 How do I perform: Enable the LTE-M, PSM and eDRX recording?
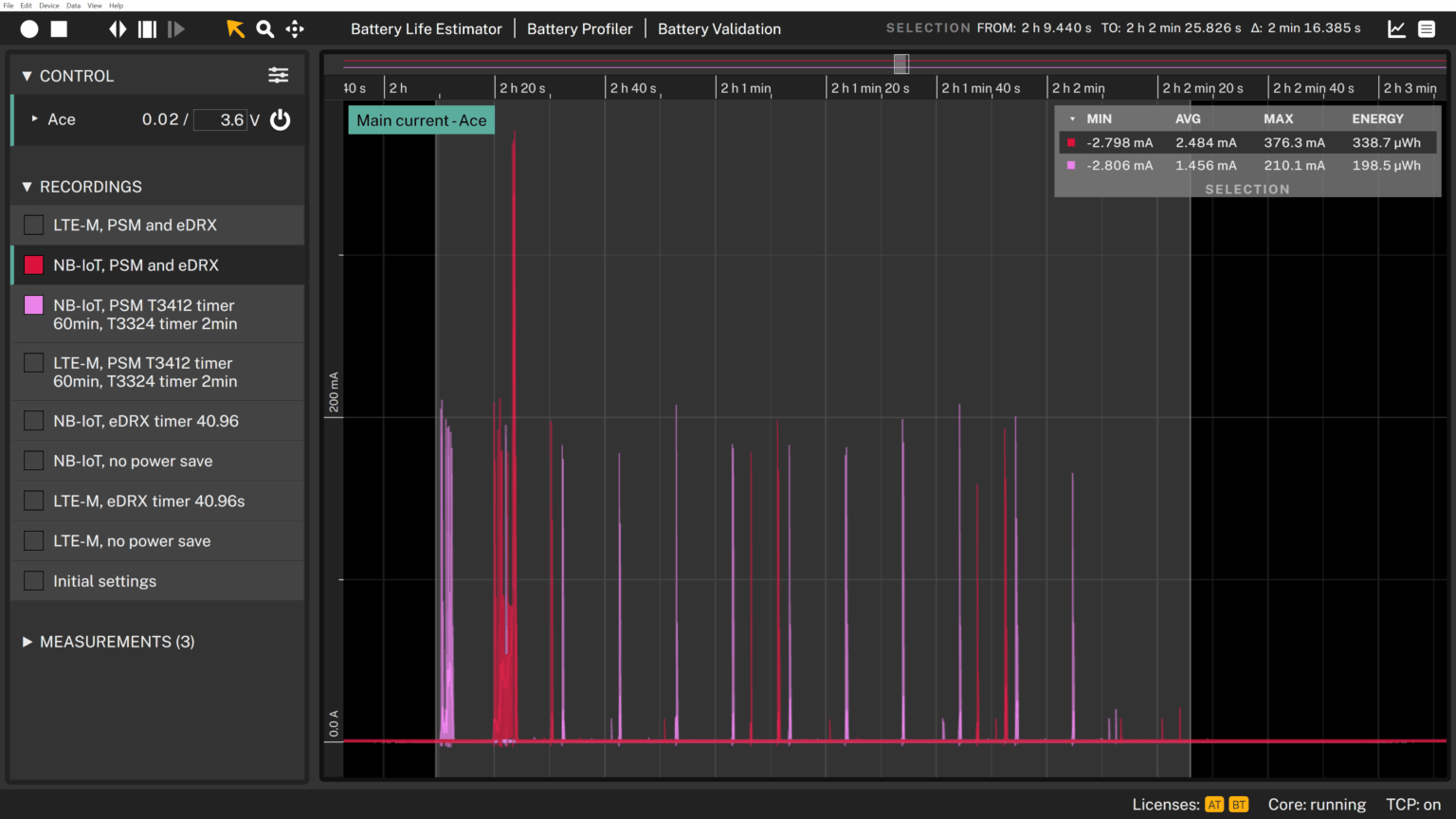(x=34, y=225)
